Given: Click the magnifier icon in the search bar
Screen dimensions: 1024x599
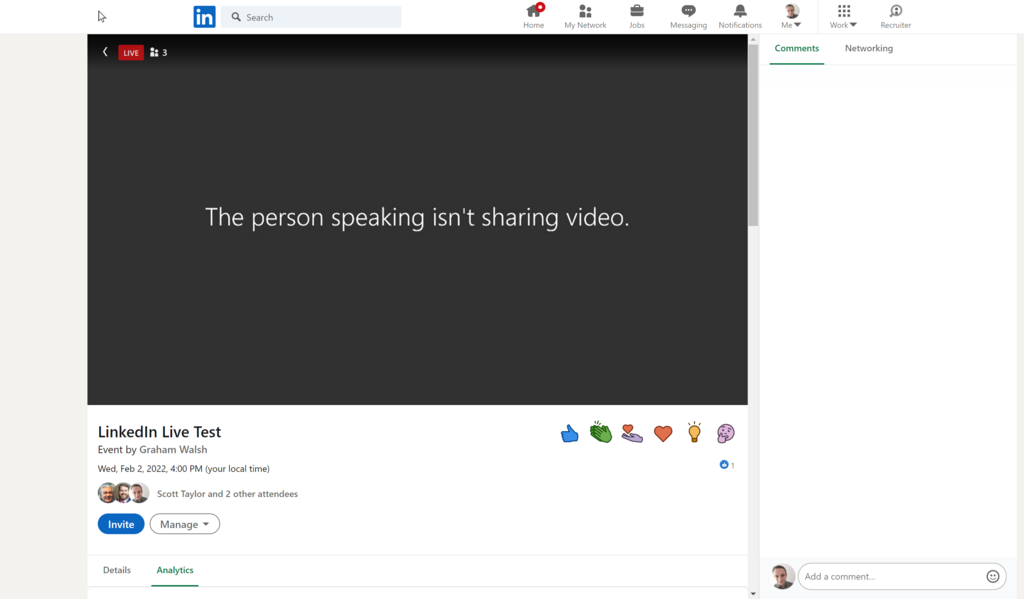Looking at the screenshot, I should (x=236, y=17).
